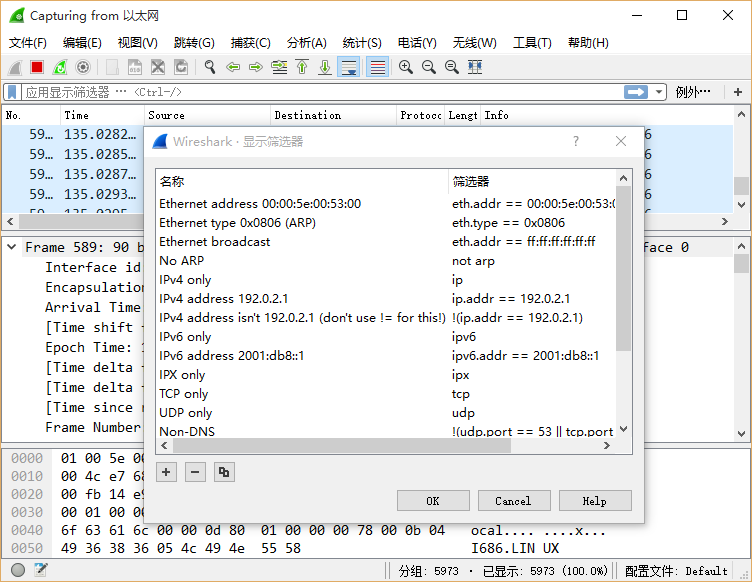Sort packets by Time column header
752x582 pixels.
(x=102, y=116)
